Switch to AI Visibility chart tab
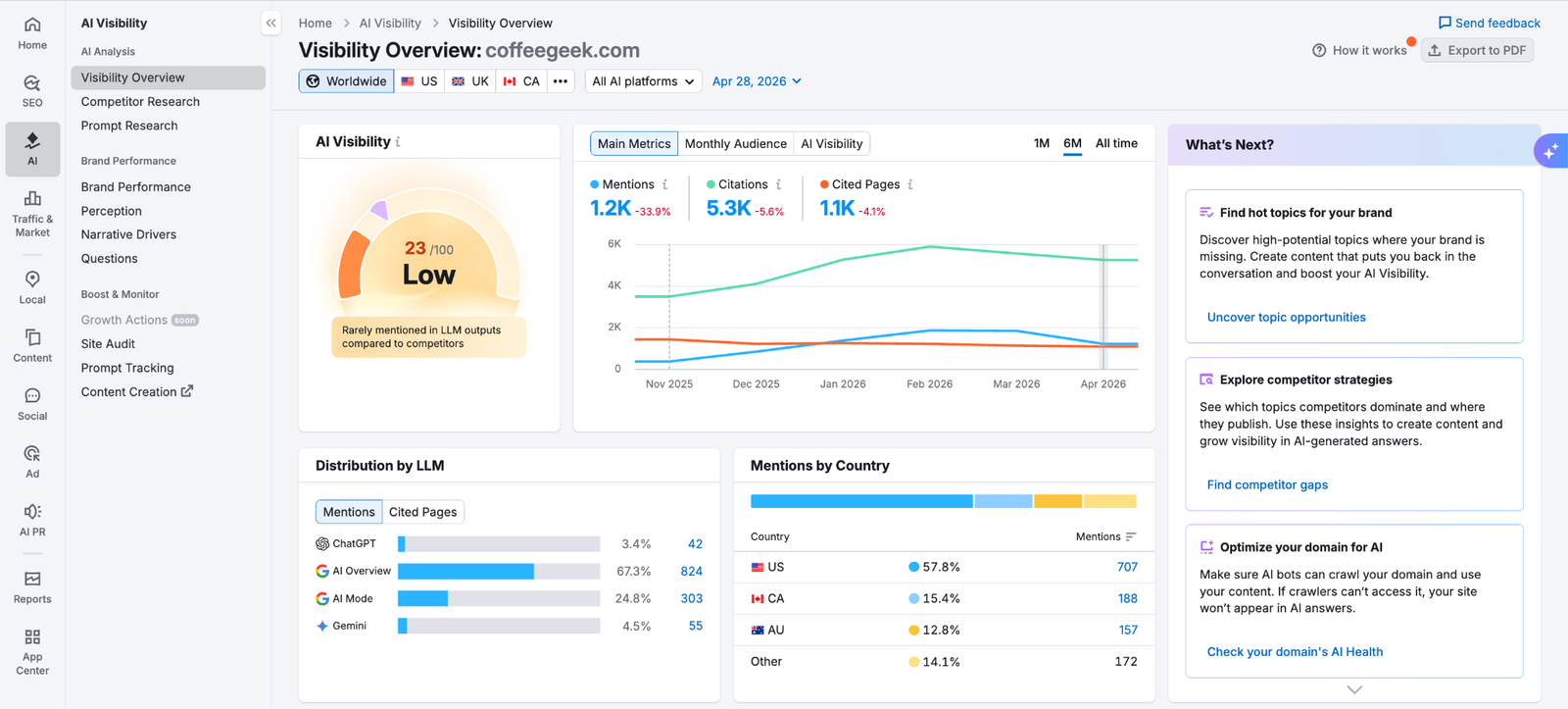The width and height of the screenshot is (1568, 709). [832, 143]
